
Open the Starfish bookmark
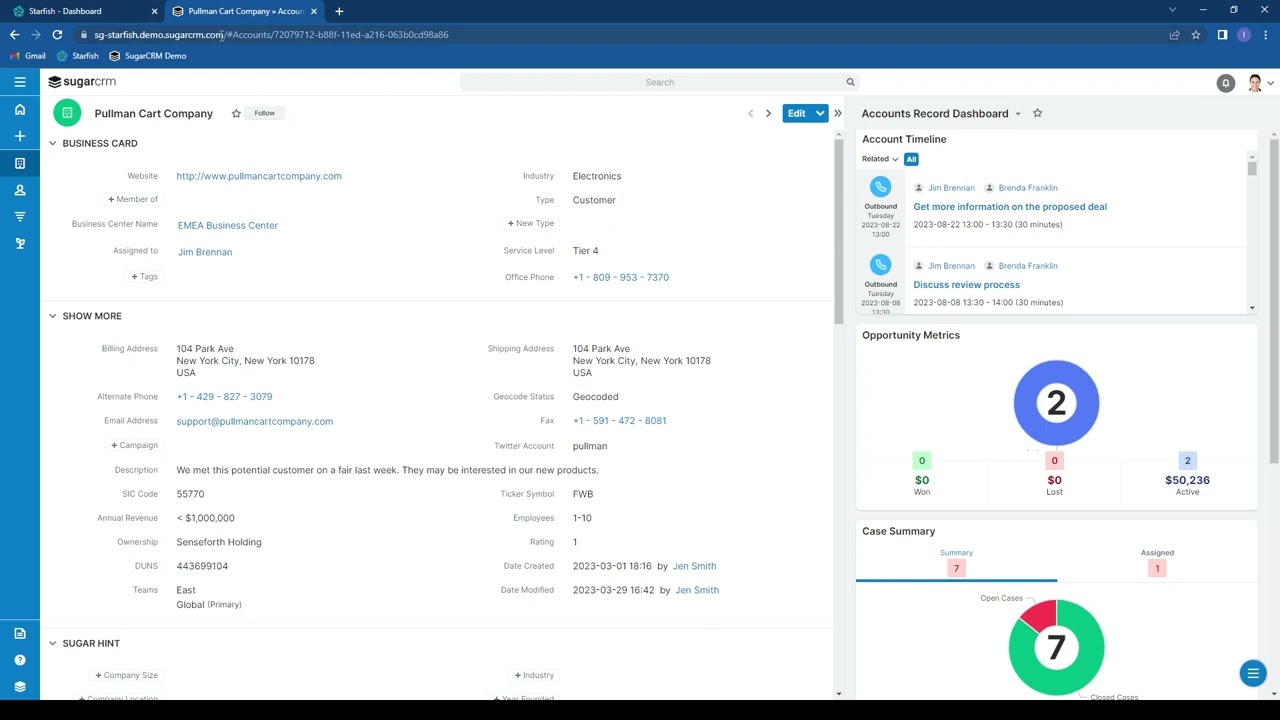click(x=78, y=56)
